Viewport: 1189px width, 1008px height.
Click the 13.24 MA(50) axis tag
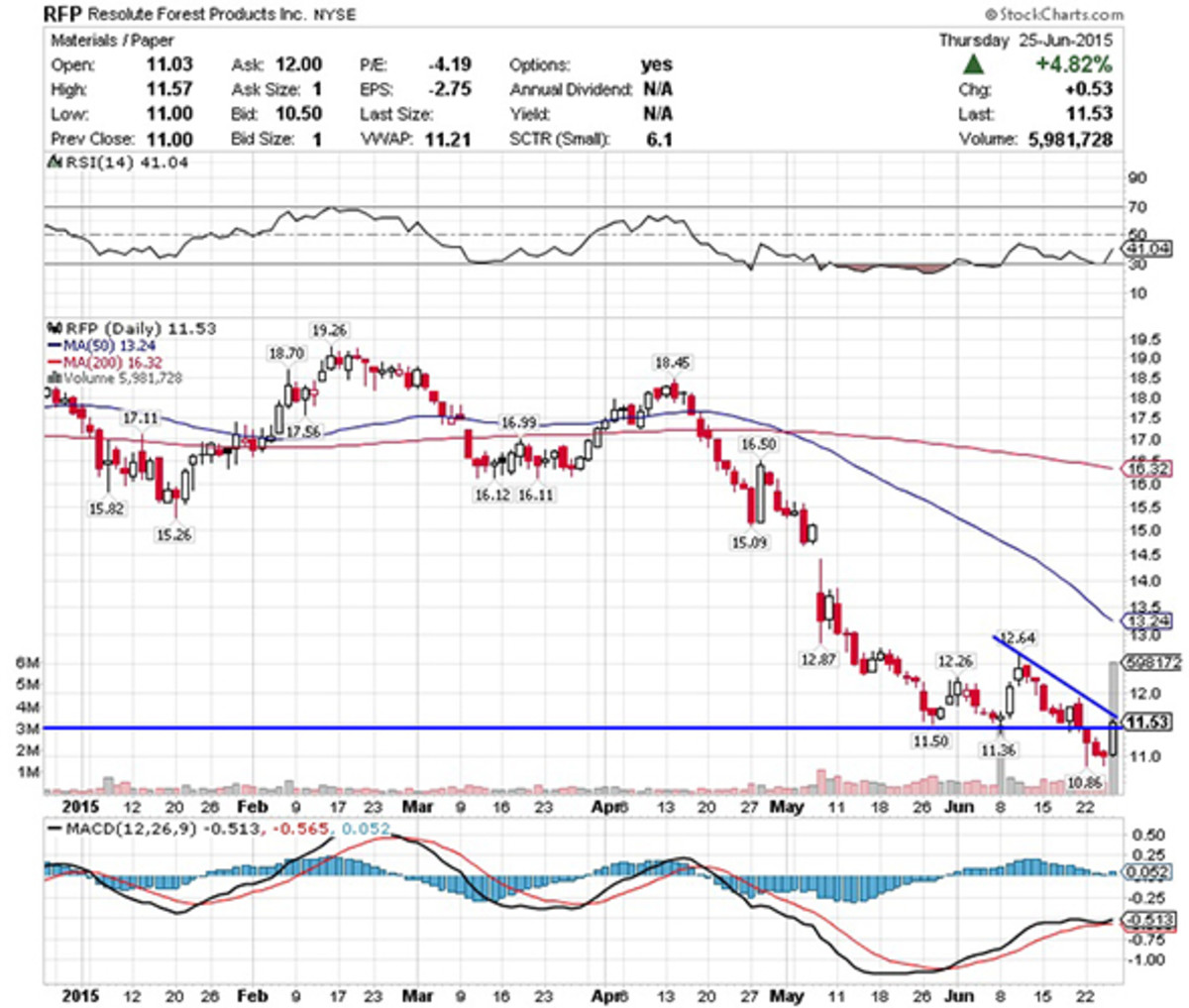tap(1146, 621)
